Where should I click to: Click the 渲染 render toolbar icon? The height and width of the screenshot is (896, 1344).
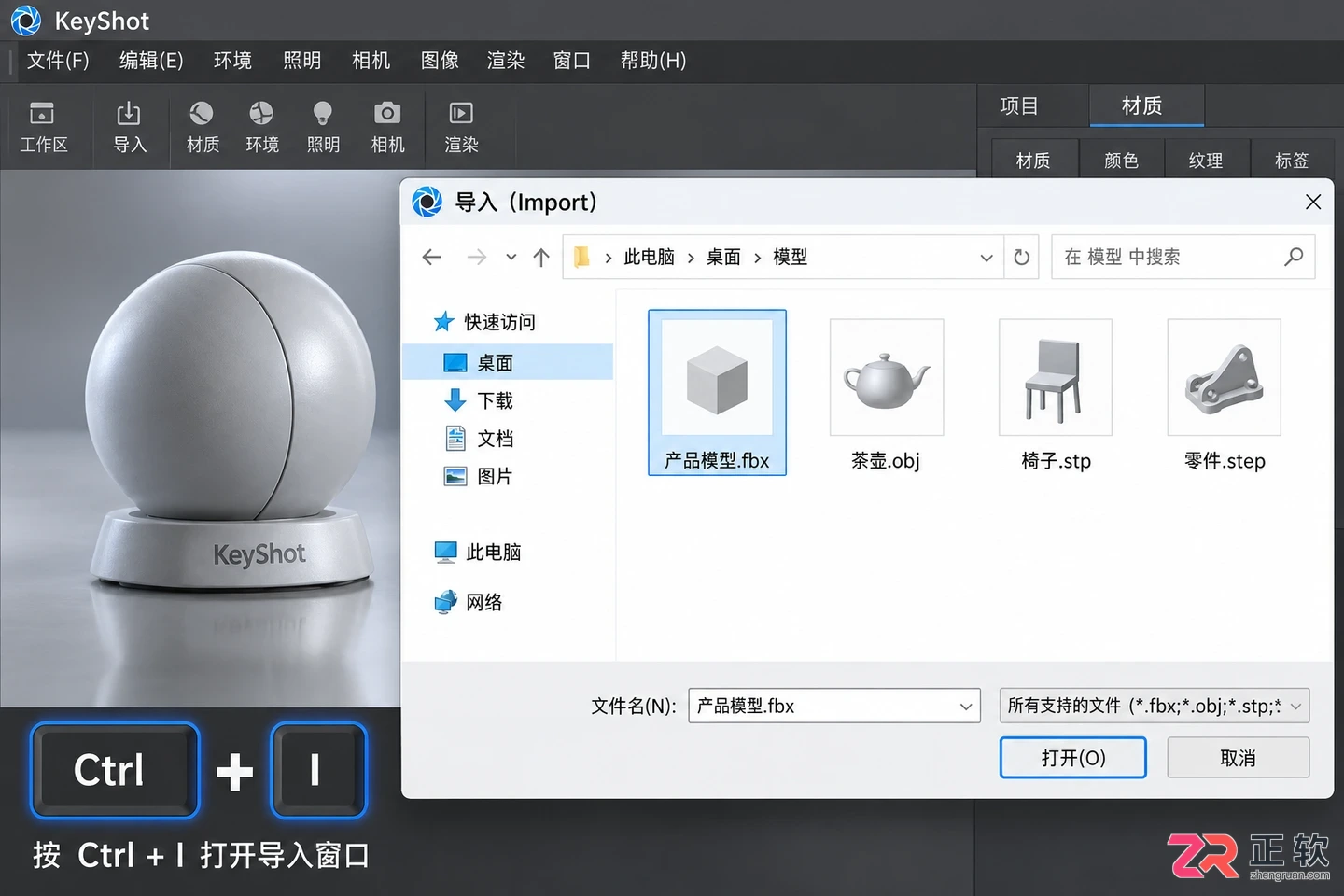(x=461, y=127)
